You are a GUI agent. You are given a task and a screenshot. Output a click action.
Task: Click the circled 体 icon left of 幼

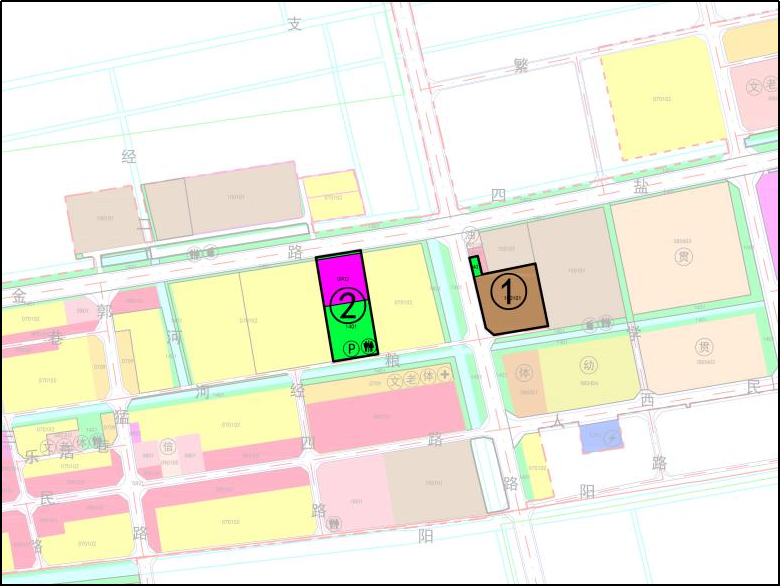522,372
